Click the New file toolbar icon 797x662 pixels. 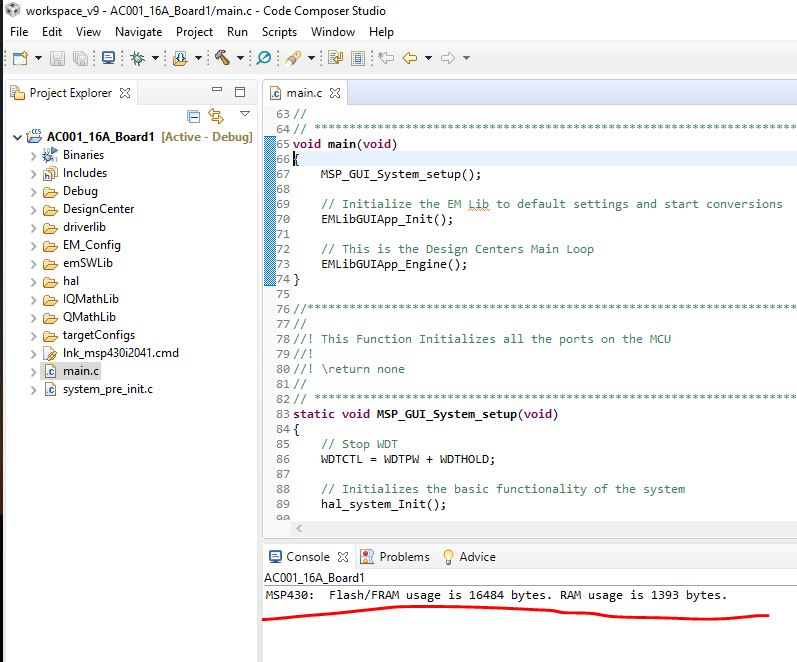(x=20, y=58)
